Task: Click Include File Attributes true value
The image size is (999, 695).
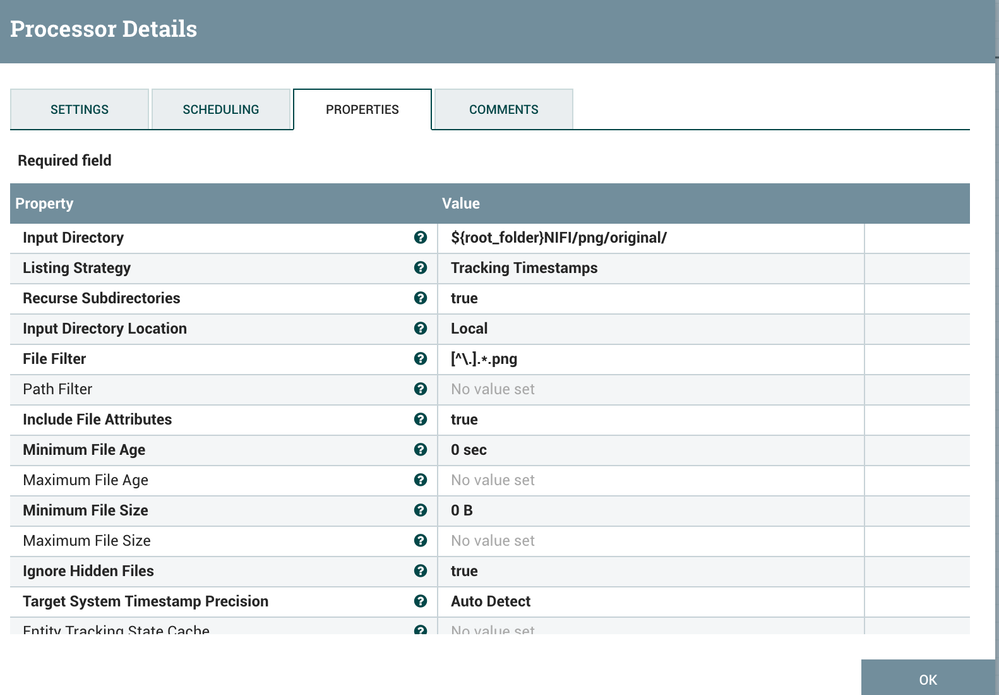Action: pos(464,420)
